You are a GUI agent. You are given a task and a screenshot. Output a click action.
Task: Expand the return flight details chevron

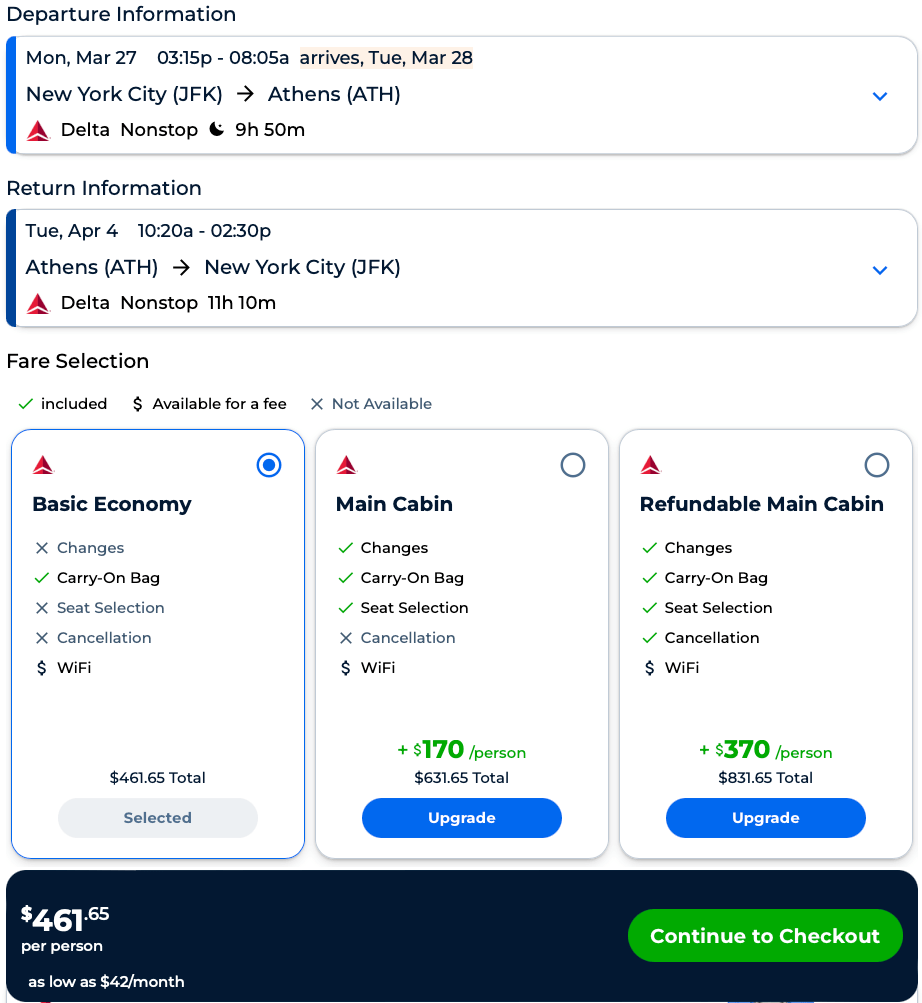[x=880, y=270]
